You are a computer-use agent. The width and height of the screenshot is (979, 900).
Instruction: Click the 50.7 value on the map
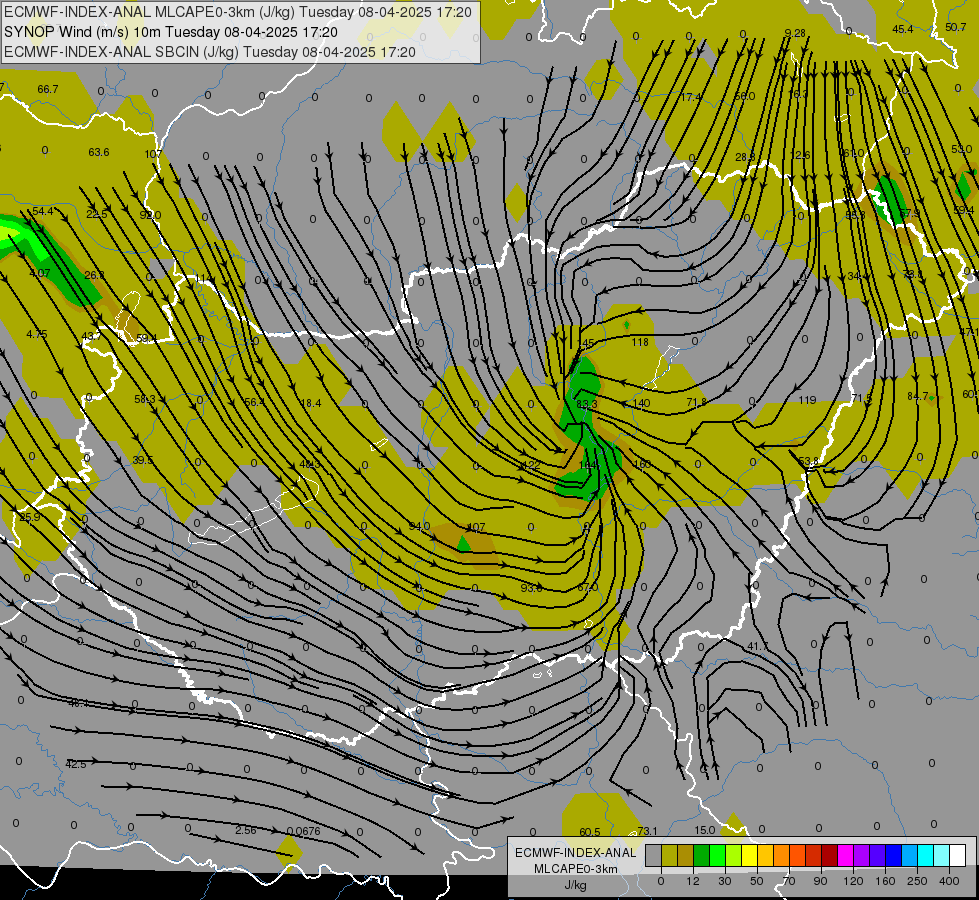955,27
